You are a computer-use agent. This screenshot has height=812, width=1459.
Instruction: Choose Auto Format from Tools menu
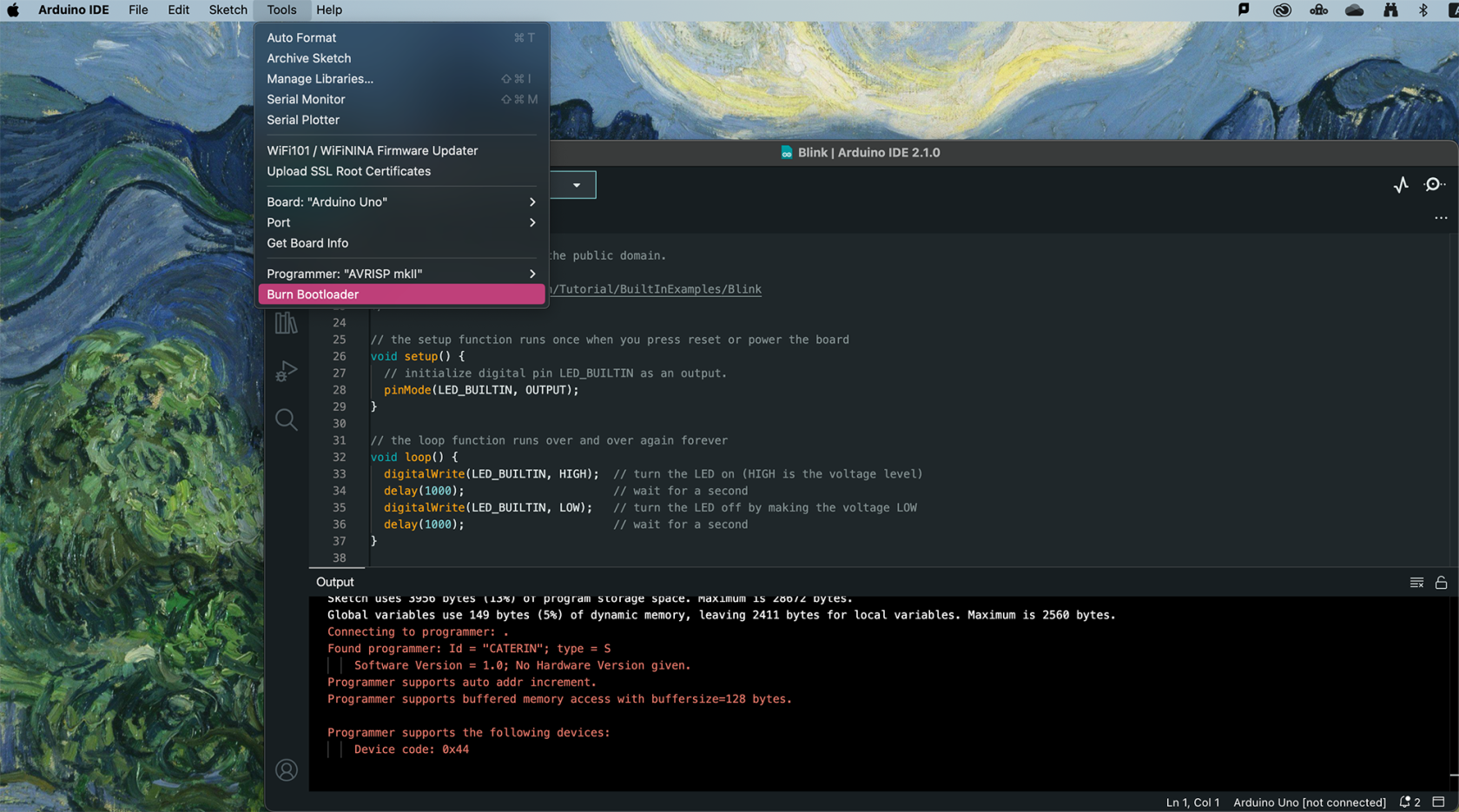pos(401,37)
